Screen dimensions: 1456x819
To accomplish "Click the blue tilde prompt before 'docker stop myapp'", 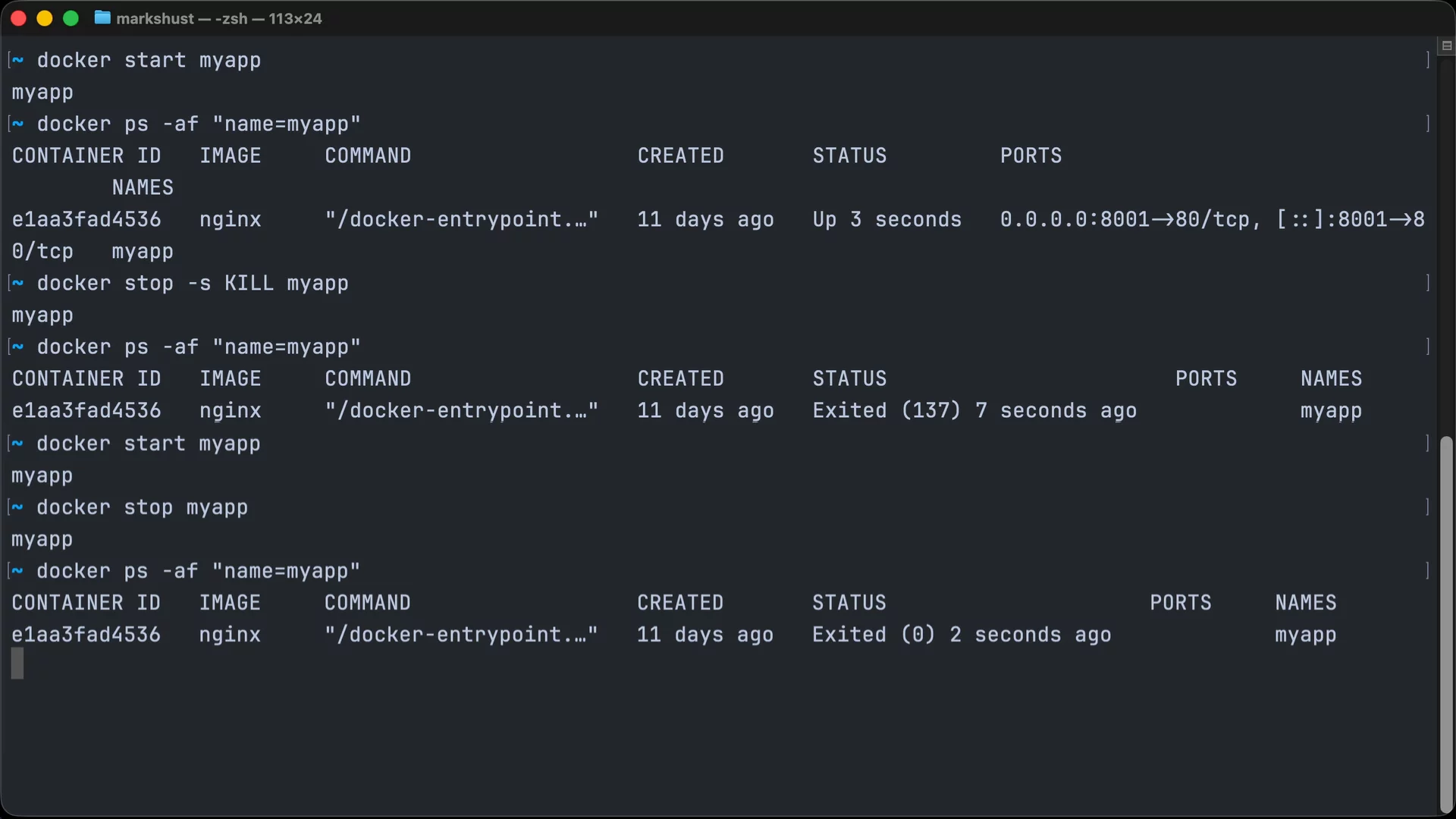I will pyautogui.click(x=17, y=507).
